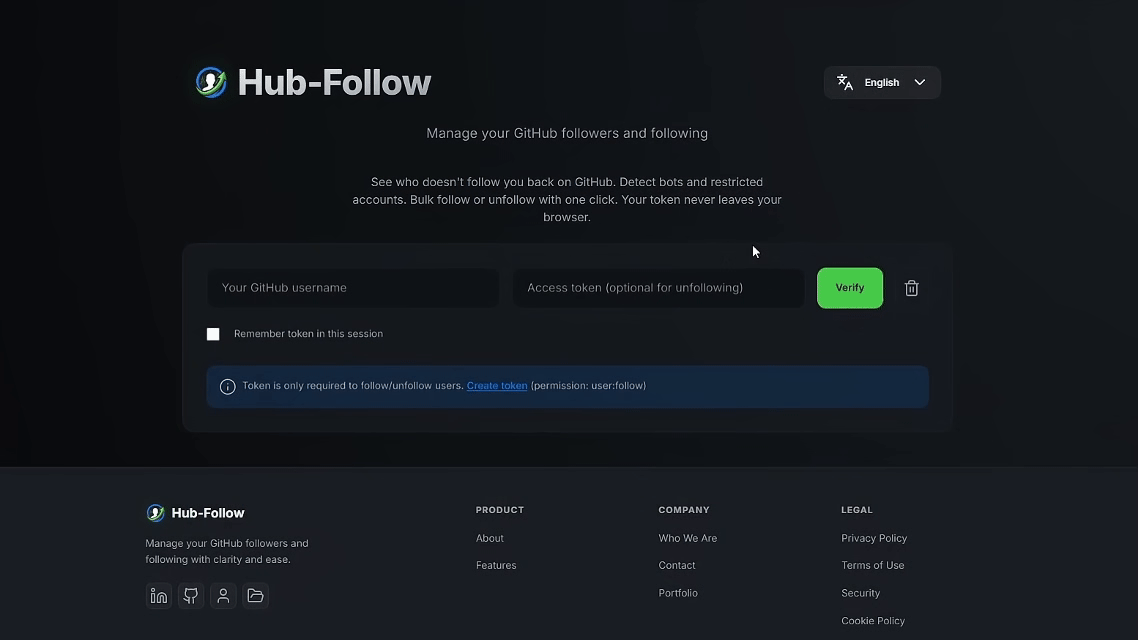Open the LinkedIn icon in footer
The height and width of the screenshot is (640, 1138).
coord(159,596)
